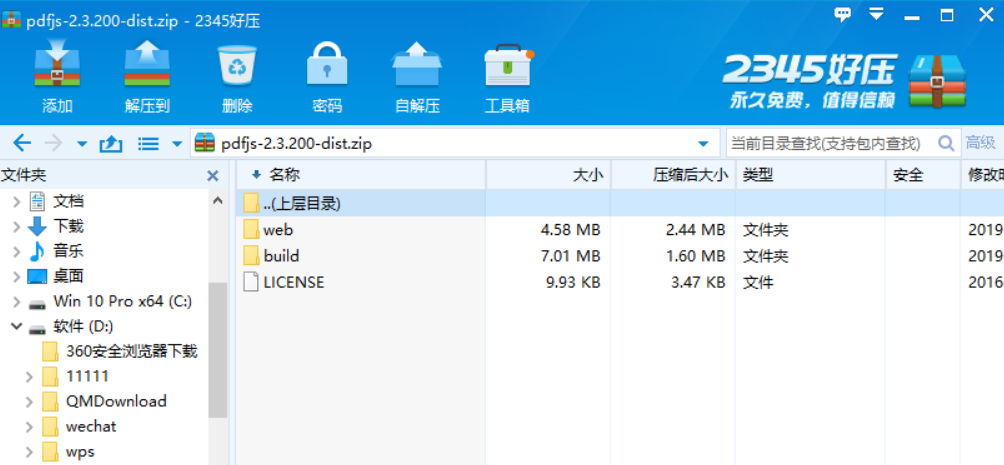The width and height of the screenshot is (1004, 465).
Task: Click the folder tree scrollbar thumb
Action: pyautogui.click(x=218, y=350)
